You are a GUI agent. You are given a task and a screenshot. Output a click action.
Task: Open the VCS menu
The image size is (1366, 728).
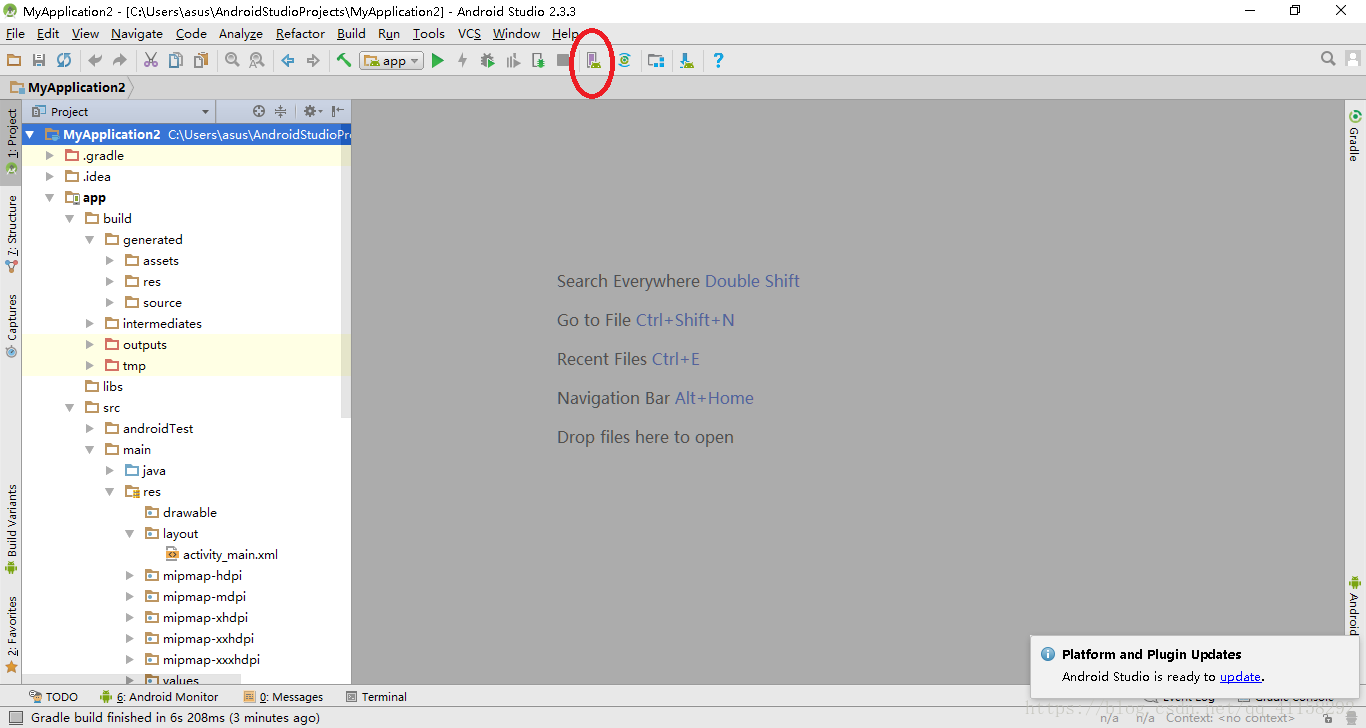click(x=469, y=33)
